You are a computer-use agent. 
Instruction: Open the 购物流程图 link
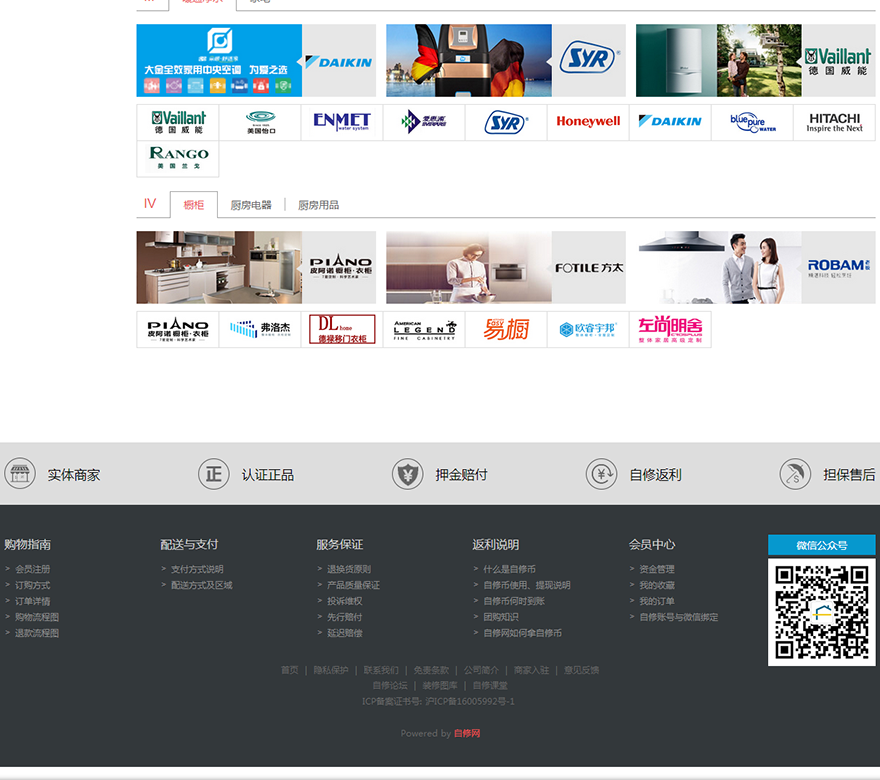[37, 617]
